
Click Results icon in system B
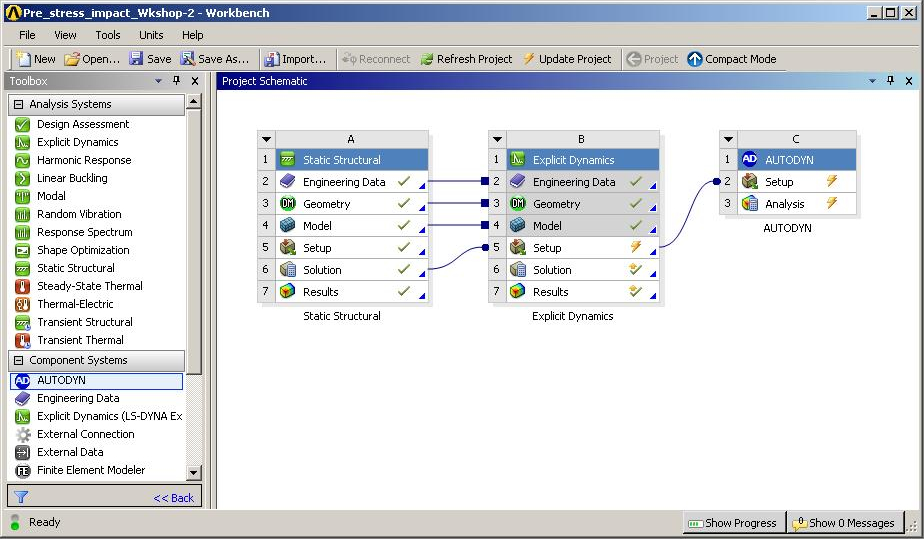517,292
